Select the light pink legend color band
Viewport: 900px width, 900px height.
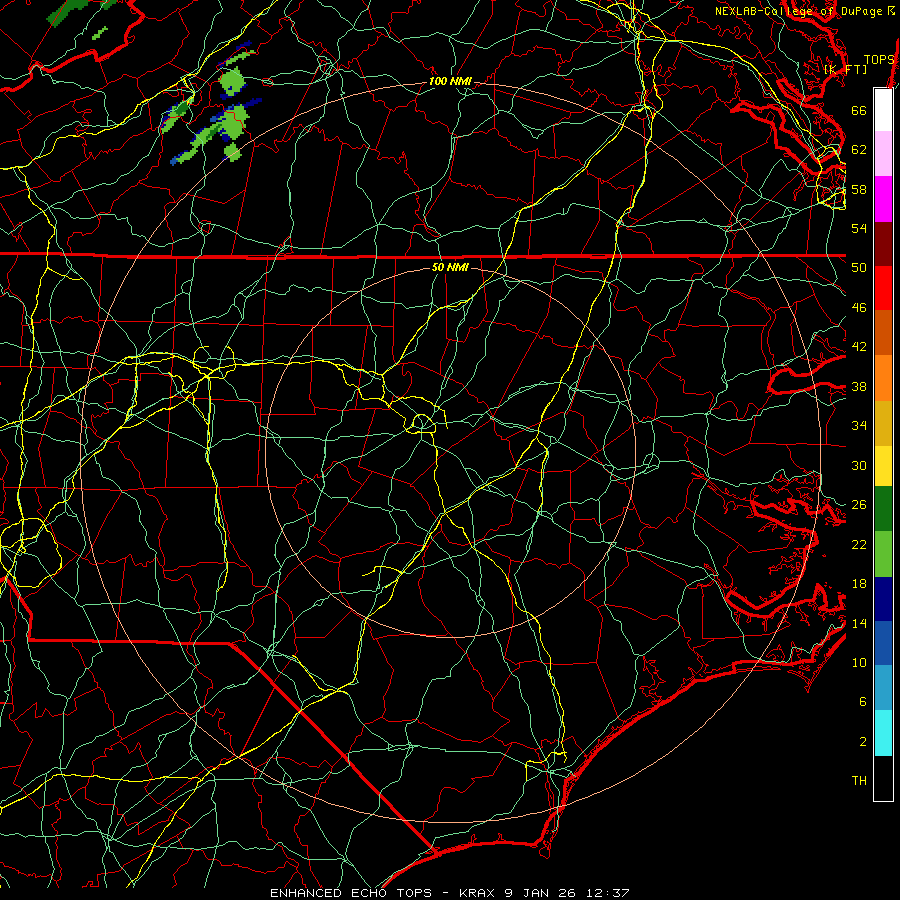click(883, 154)
